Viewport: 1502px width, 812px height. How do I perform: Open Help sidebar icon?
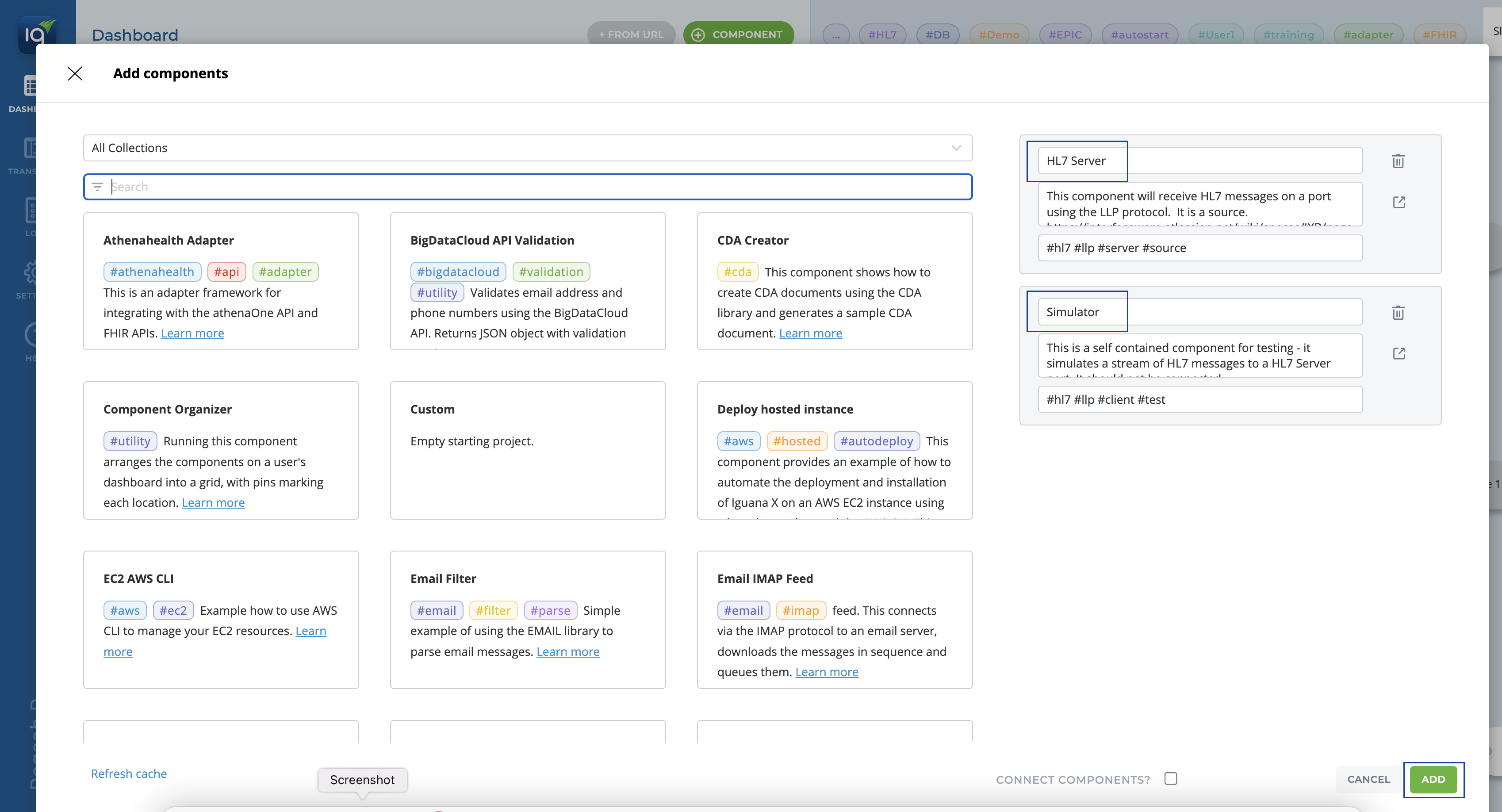31,335
